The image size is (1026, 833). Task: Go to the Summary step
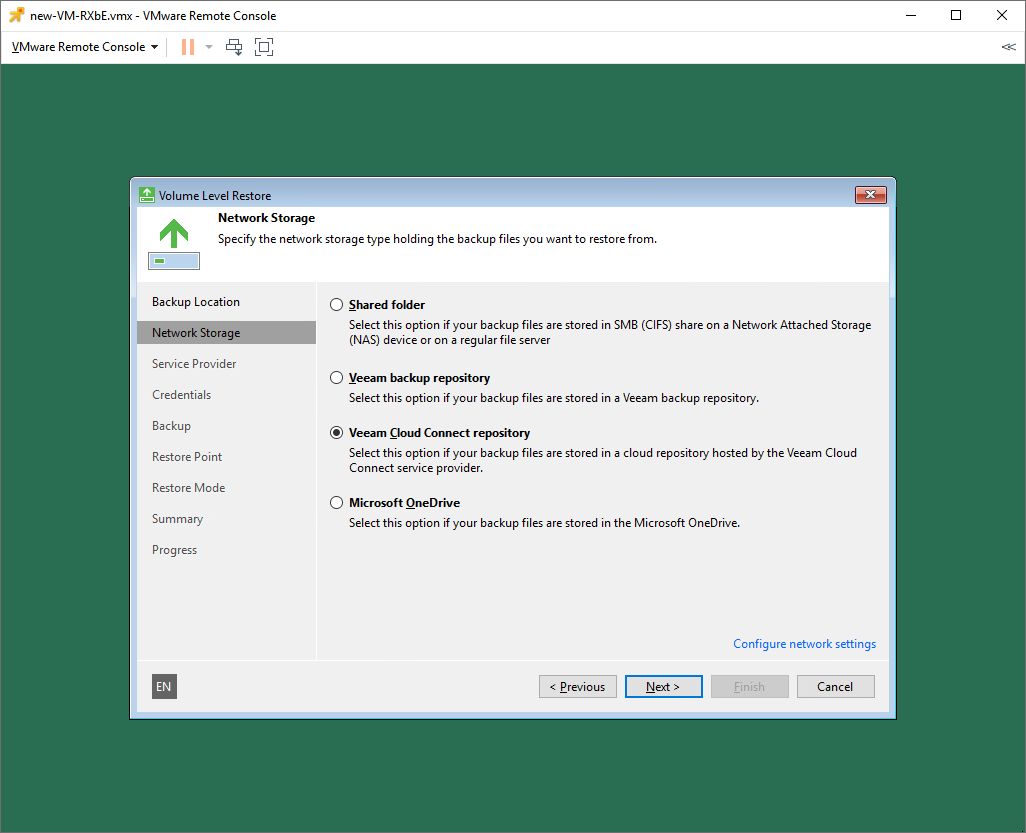pos(226,519)
